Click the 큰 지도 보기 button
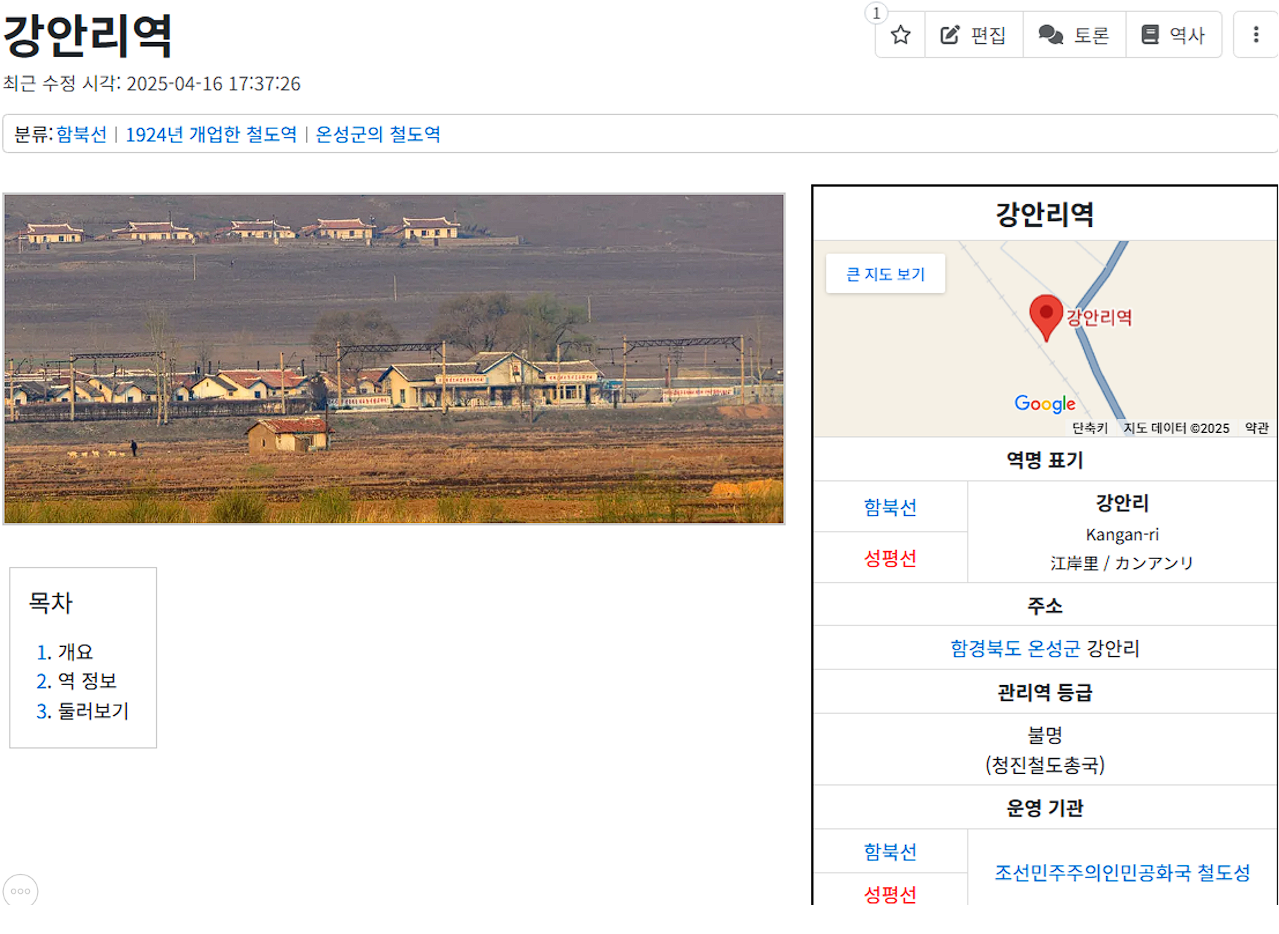The height and width of the screenshot is (934, 1279). 885,274
